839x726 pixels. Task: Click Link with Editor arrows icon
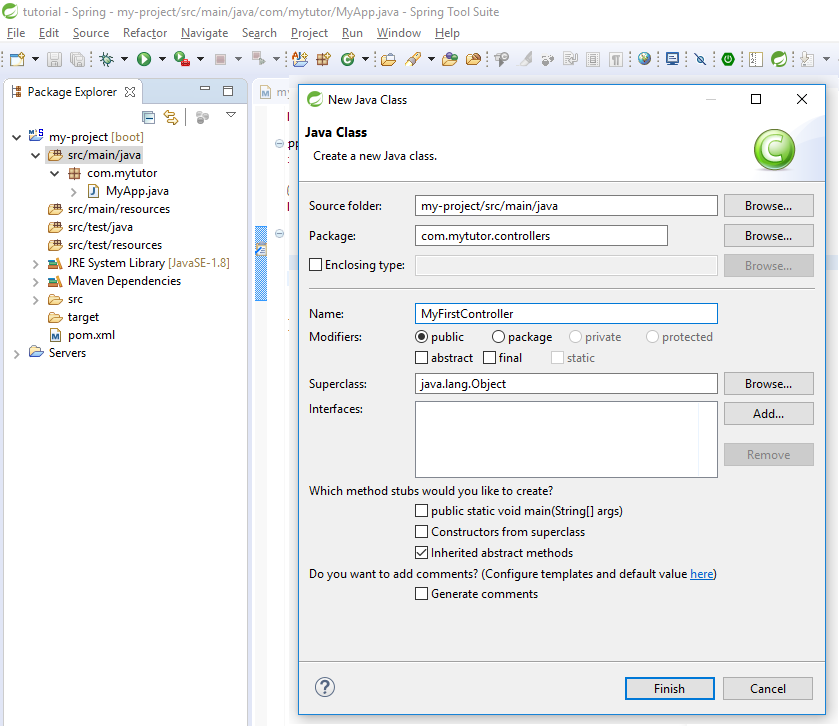[171, 117]
